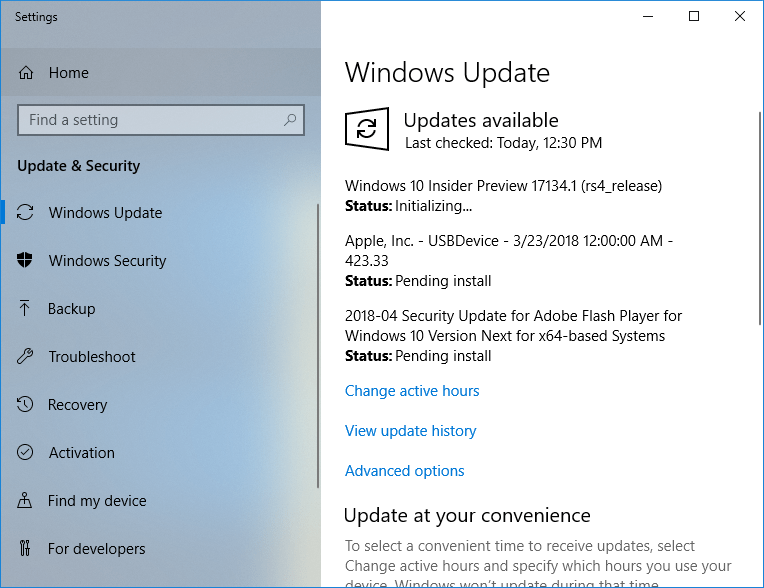
Task: Click the Activation checkmark circle icon
Action: pyautogui.click(x=25, y=452)
